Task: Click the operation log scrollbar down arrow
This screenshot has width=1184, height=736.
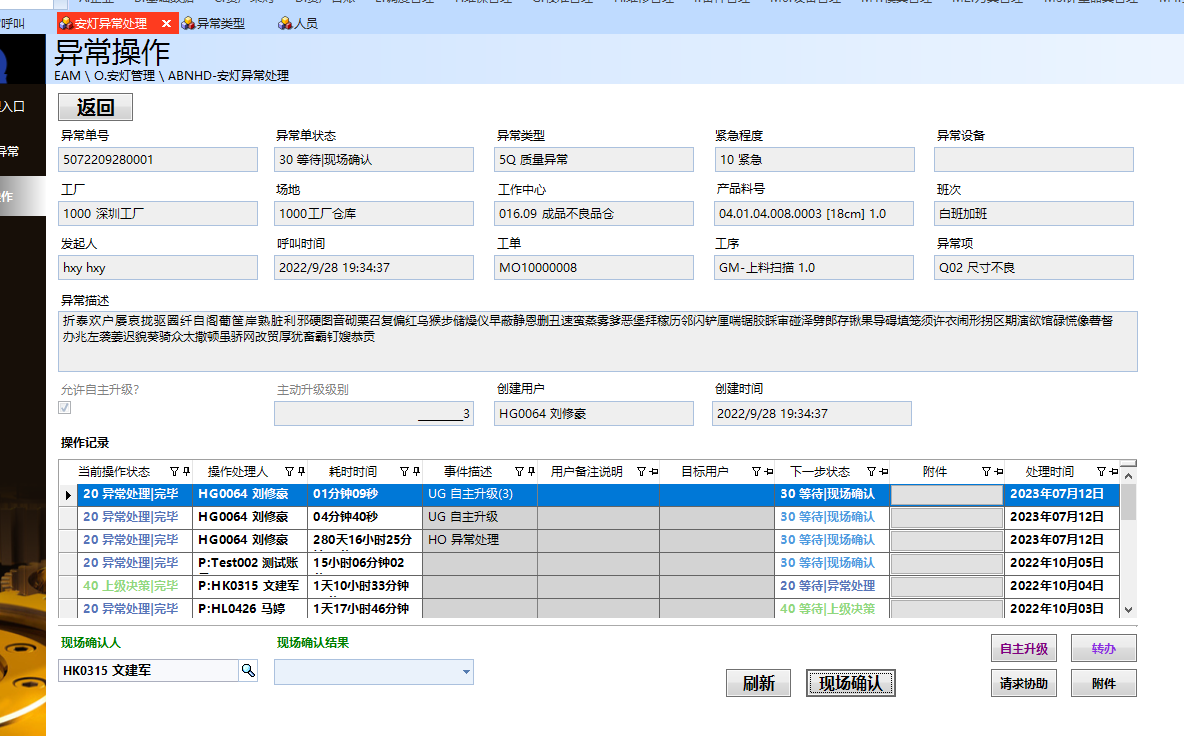Action: pyautogui.click(x=1128, y=610)
